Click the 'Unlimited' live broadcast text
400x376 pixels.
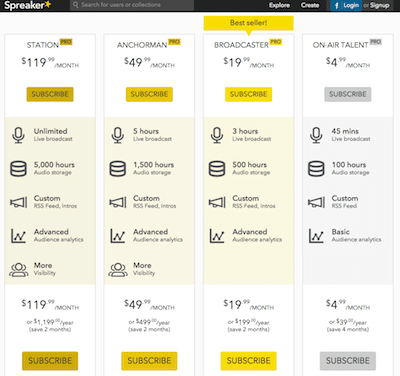point(51,131)
